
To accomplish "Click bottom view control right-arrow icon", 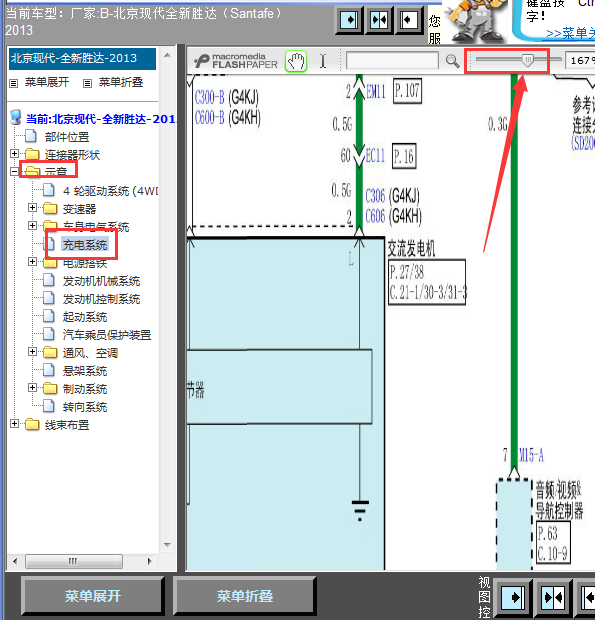I will 513,597.
